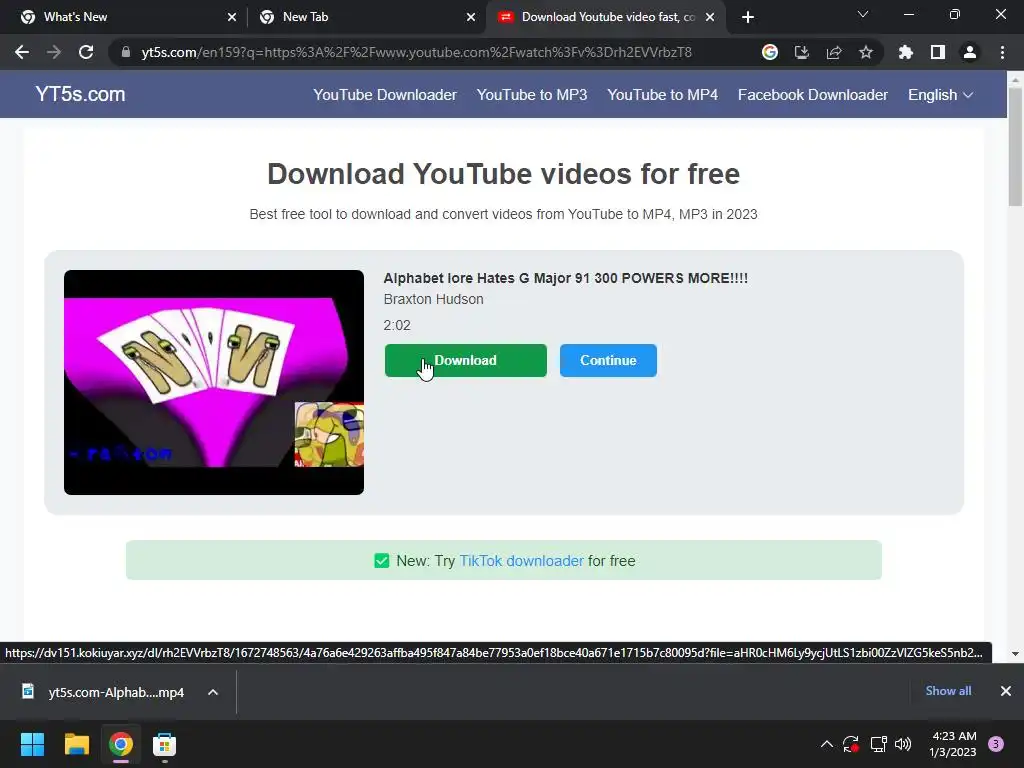Bookmark this tab with star icon
The image size is (1024, 768).
point(866,52)
